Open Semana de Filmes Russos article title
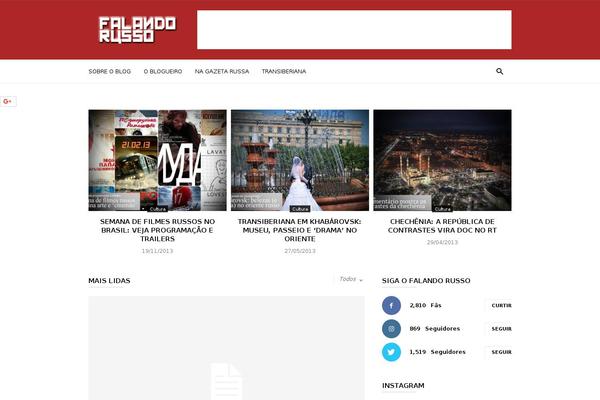The height and width of the screenshot is (400, 600). click(x=157, y=230)
